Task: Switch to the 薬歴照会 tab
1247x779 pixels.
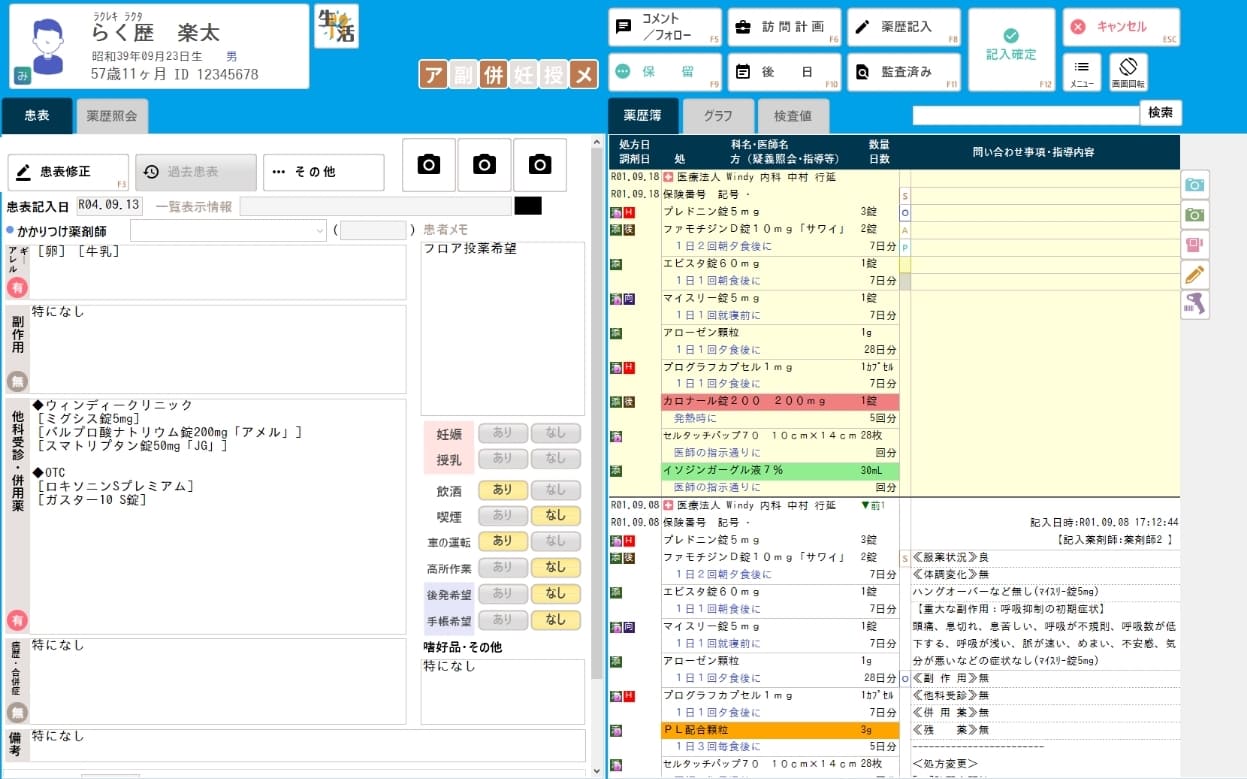Action: coord(112,116)
